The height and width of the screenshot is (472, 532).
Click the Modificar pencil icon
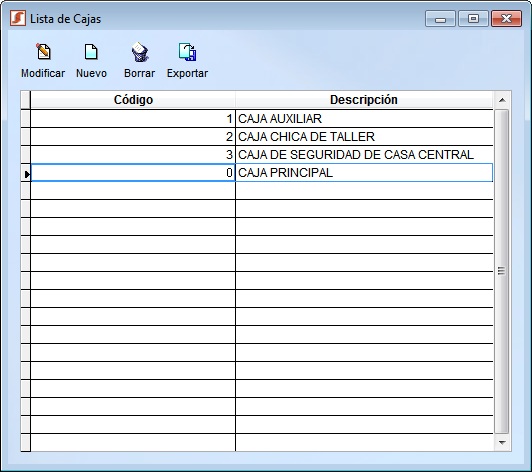pyautogui.click(x=43, y=52)
